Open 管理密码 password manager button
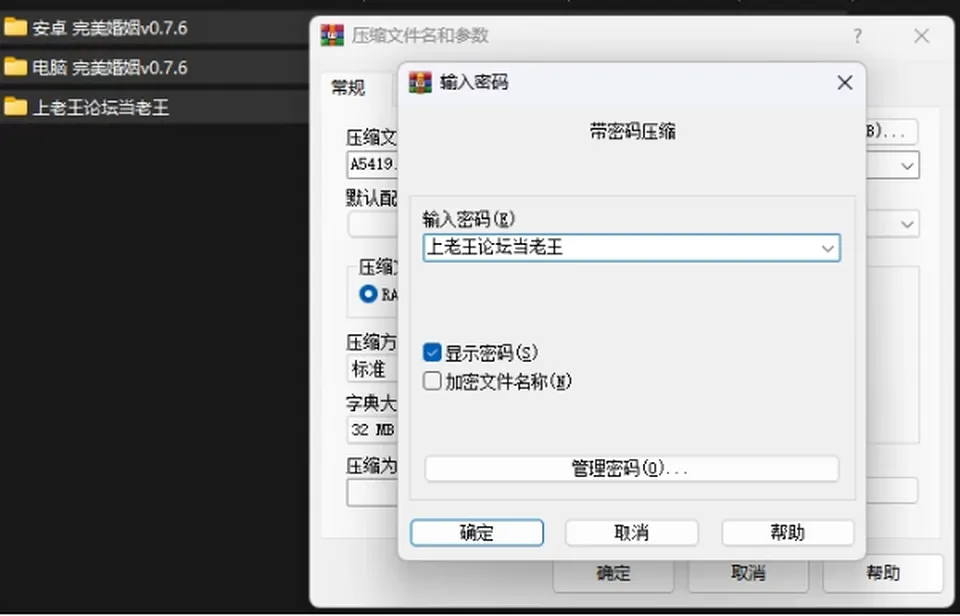The width and height of the screenshot is (960, 616). point(631,469)
